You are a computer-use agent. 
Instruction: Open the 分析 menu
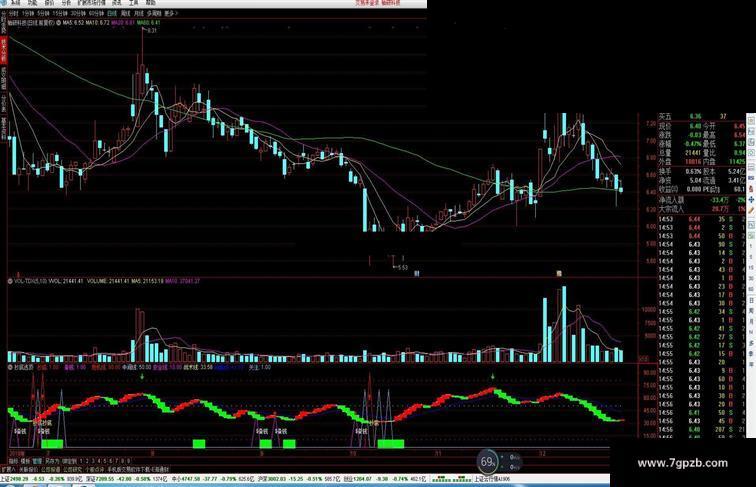pyautogui.click(x=66, y=2)
